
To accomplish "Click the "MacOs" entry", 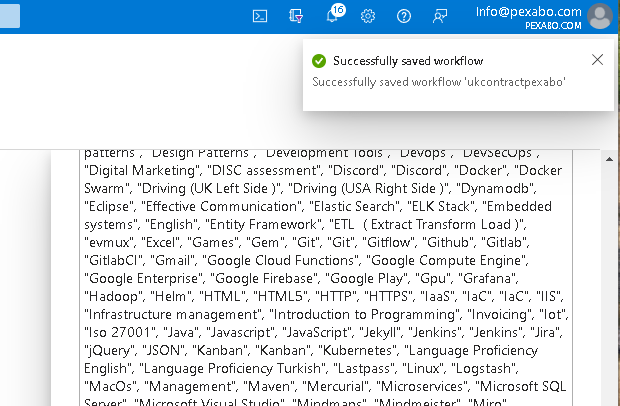I will [x=111, y=386].
